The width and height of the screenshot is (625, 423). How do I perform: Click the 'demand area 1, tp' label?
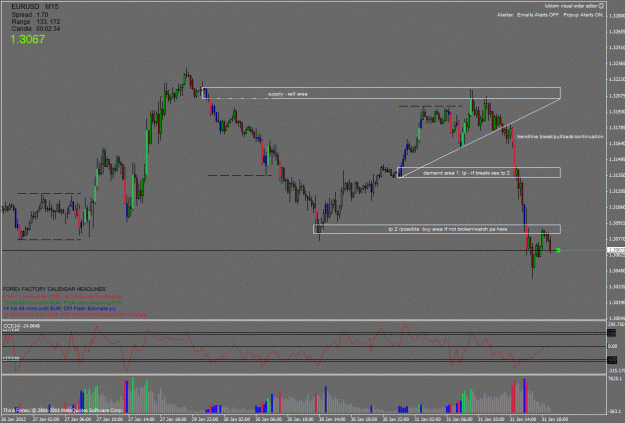click(466, 173)
